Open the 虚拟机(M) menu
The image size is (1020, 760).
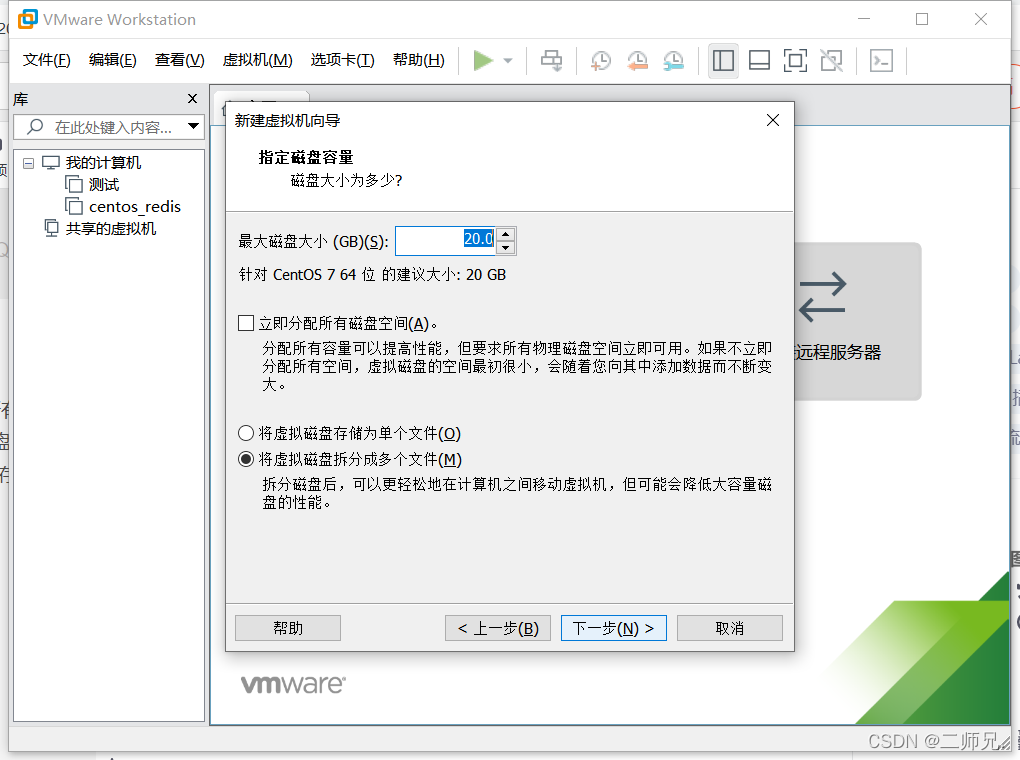258,59
